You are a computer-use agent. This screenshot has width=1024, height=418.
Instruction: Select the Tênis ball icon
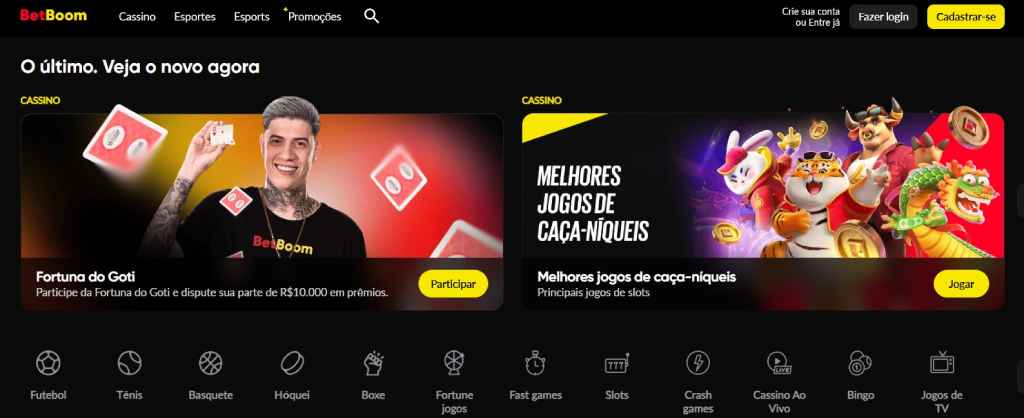129,363
